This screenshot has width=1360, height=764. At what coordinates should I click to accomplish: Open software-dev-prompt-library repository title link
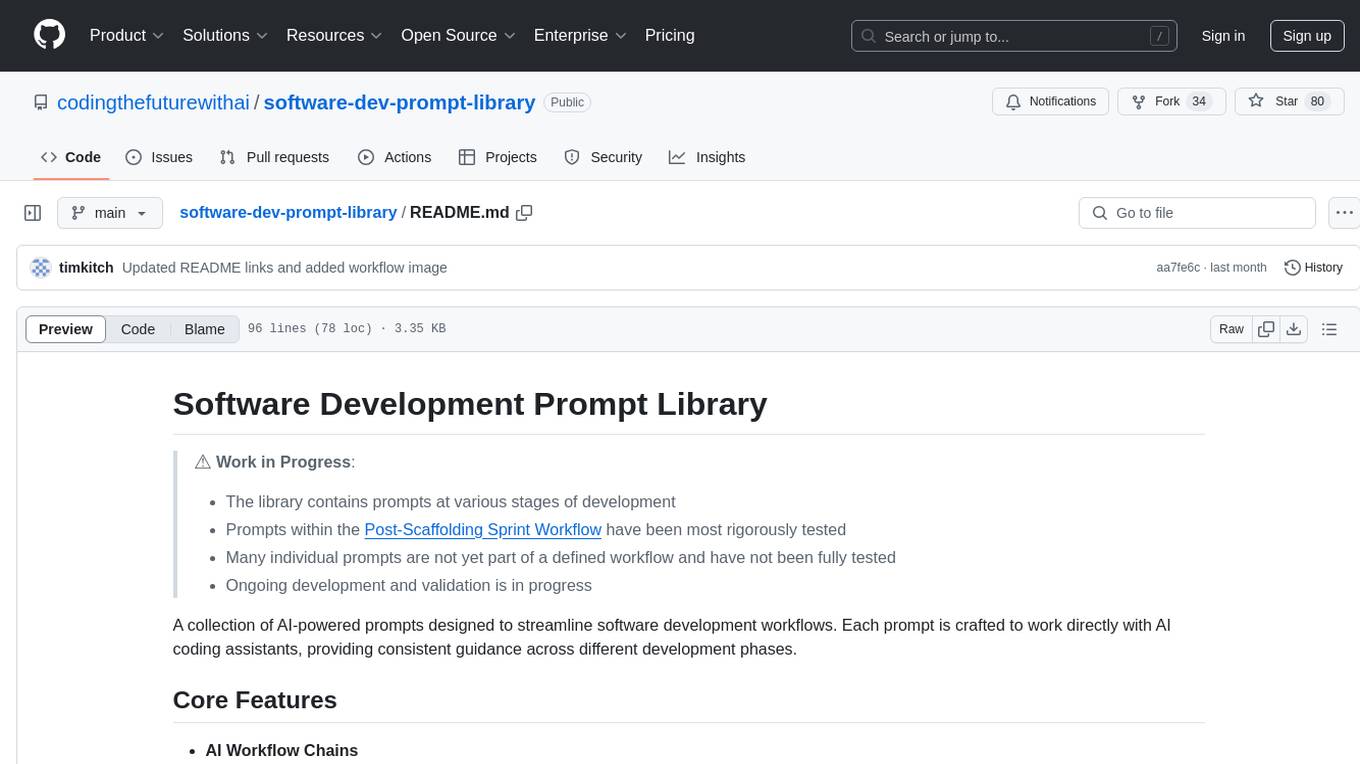[399, 102]
